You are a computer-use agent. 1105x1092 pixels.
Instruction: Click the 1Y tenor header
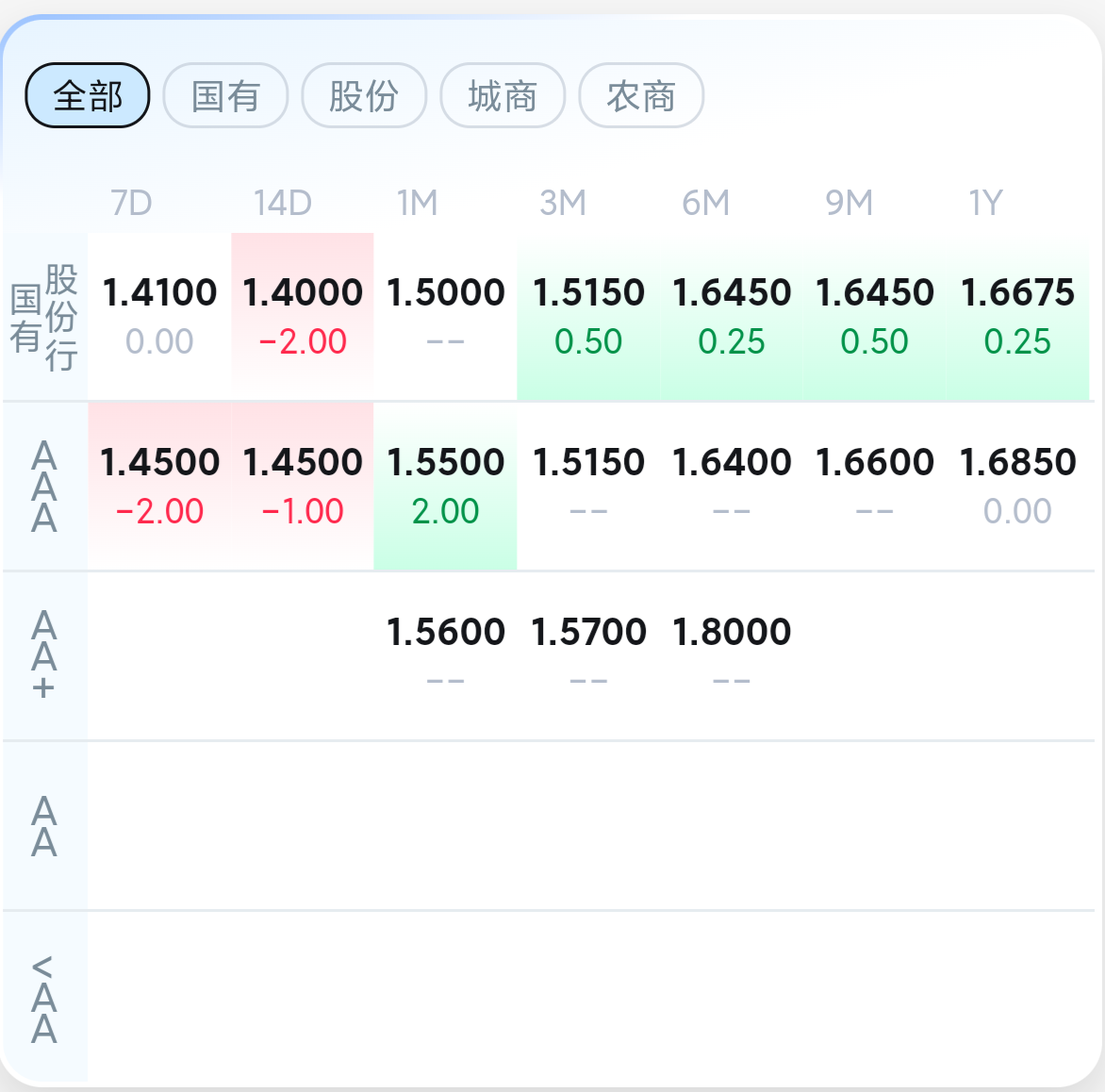point(985,203)
